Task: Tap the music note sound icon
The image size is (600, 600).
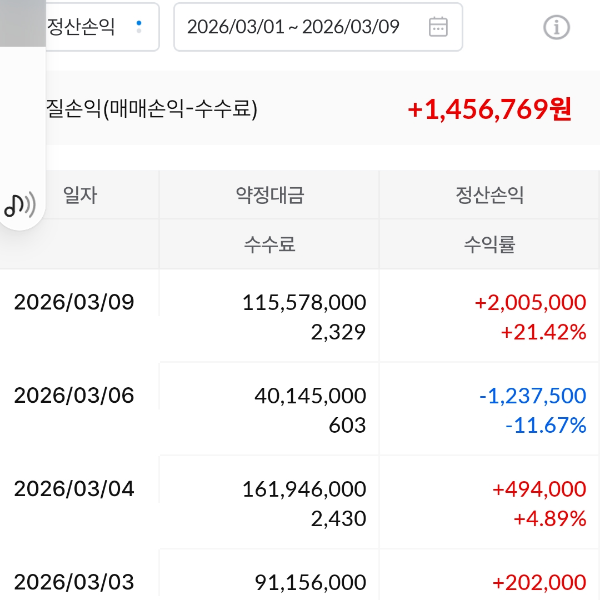Action: tap(19, 205)
